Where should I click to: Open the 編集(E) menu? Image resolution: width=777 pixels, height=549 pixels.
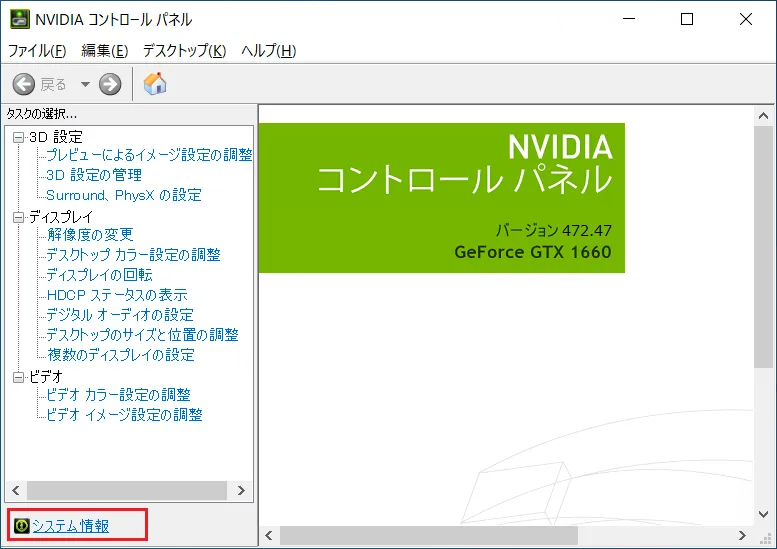[105, 51]
